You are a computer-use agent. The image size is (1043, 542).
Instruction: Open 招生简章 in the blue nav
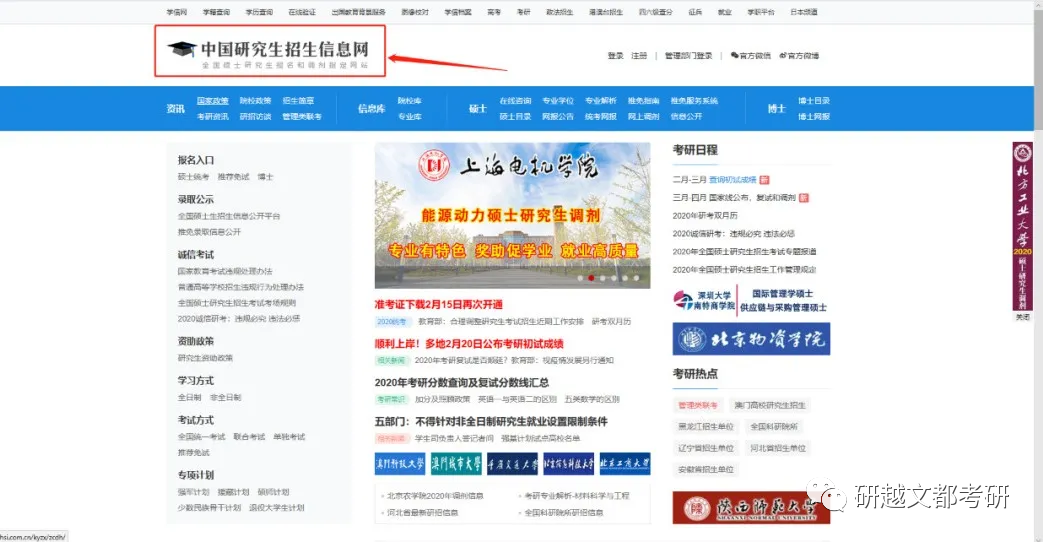pyautogui.click(x=298, y=100)
